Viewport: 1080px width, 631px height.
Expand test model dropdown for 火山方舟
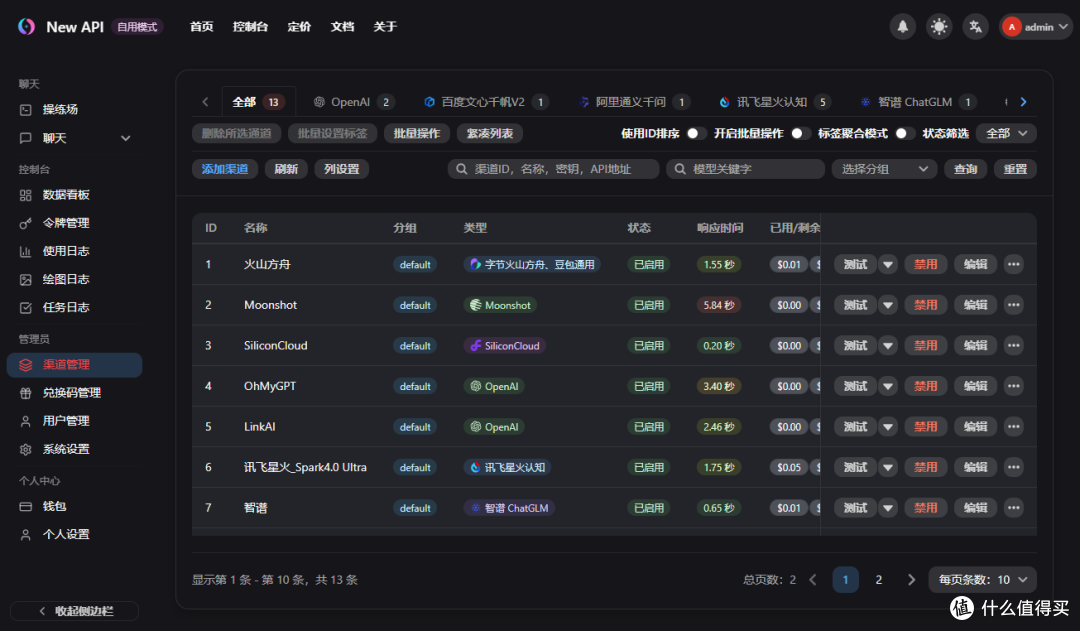pyautogui.click(x=888, y=265)
